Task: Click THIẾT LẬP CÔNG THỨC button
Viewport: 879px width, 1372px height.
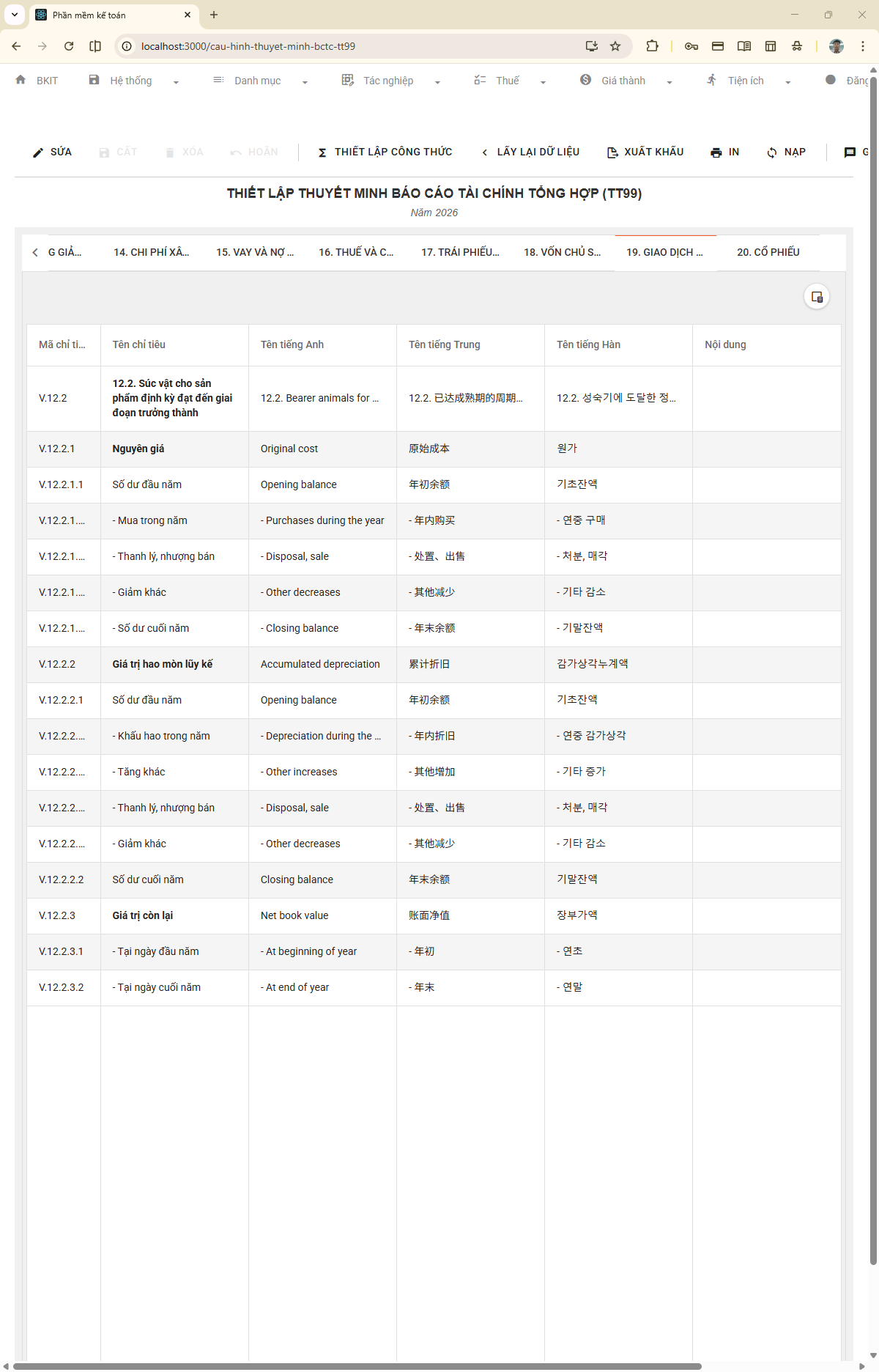Action: pos(385,152)
